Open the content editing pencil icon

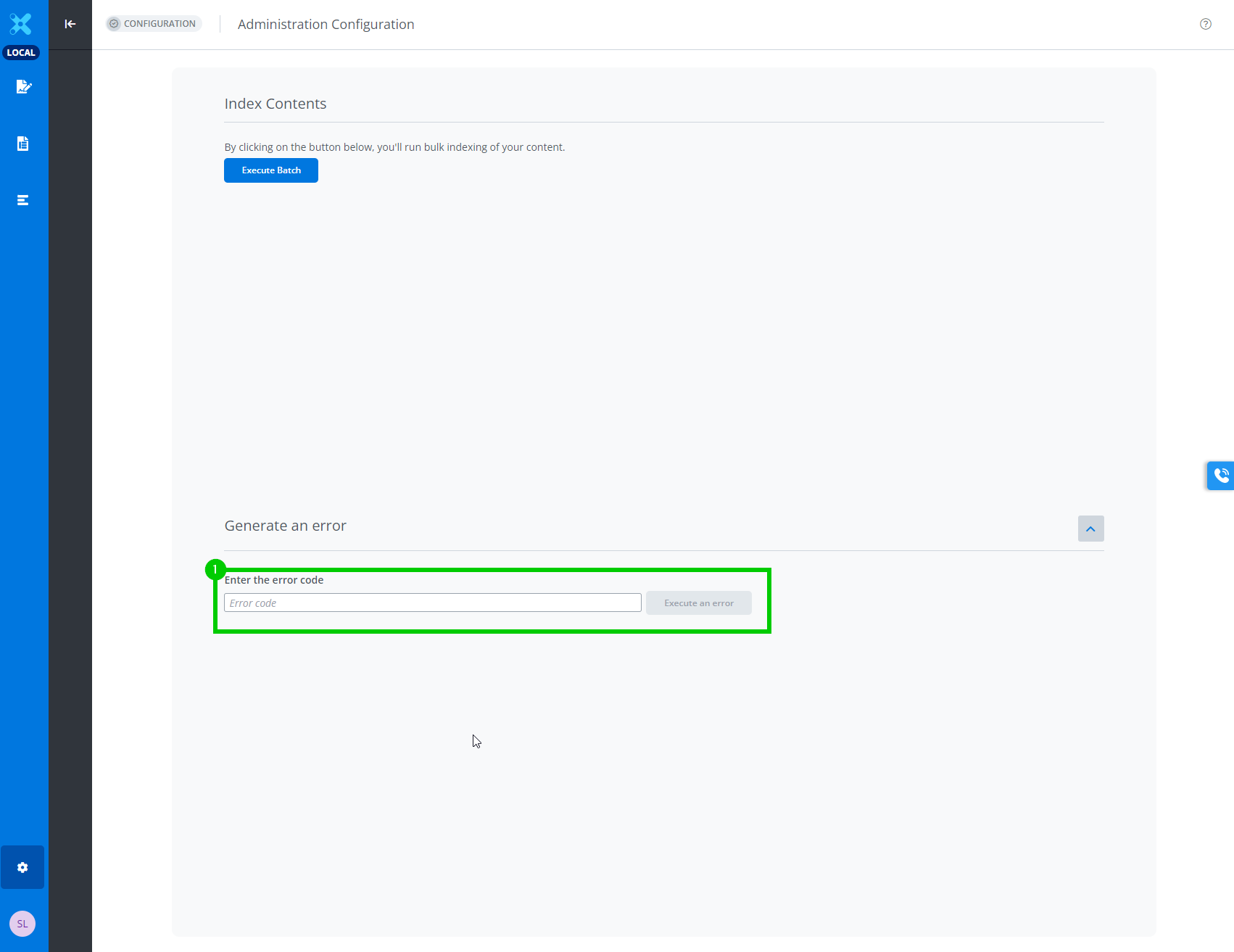click(x=23, y=87)
